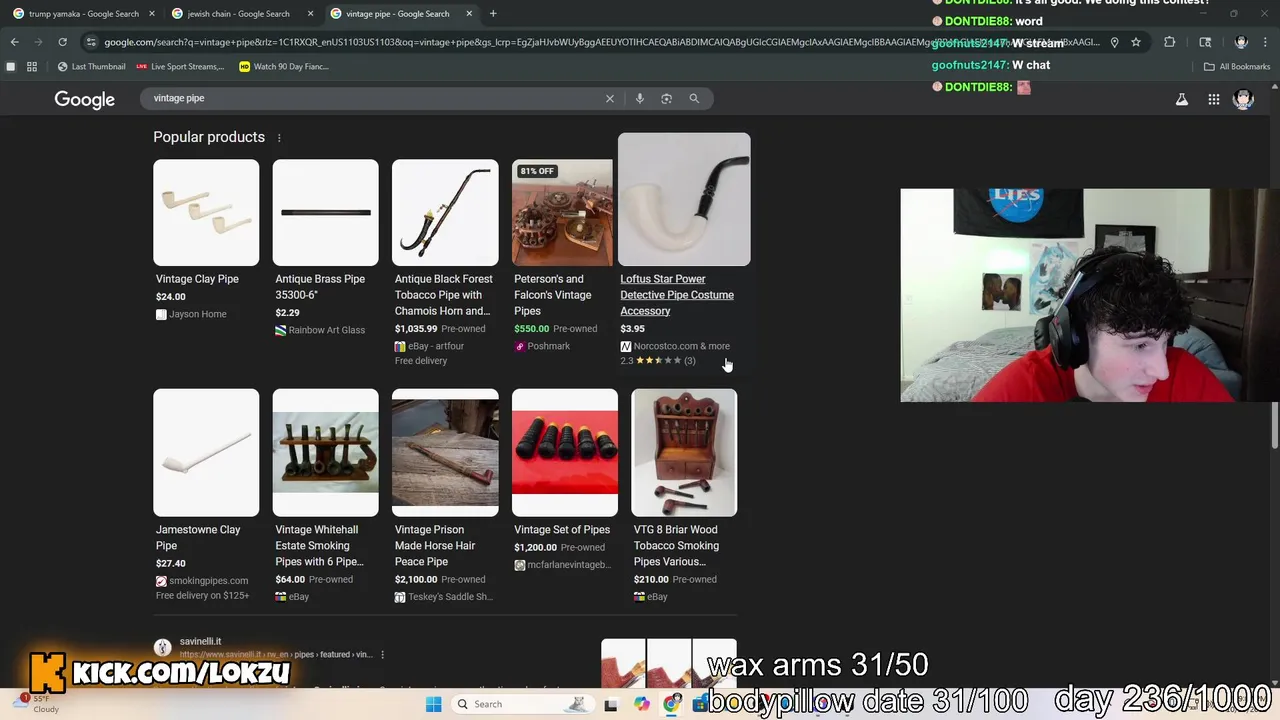Select the wooden pipe rack with drawers image
The height and width of the screenshot is (720, 1280).
coord(684,453)
